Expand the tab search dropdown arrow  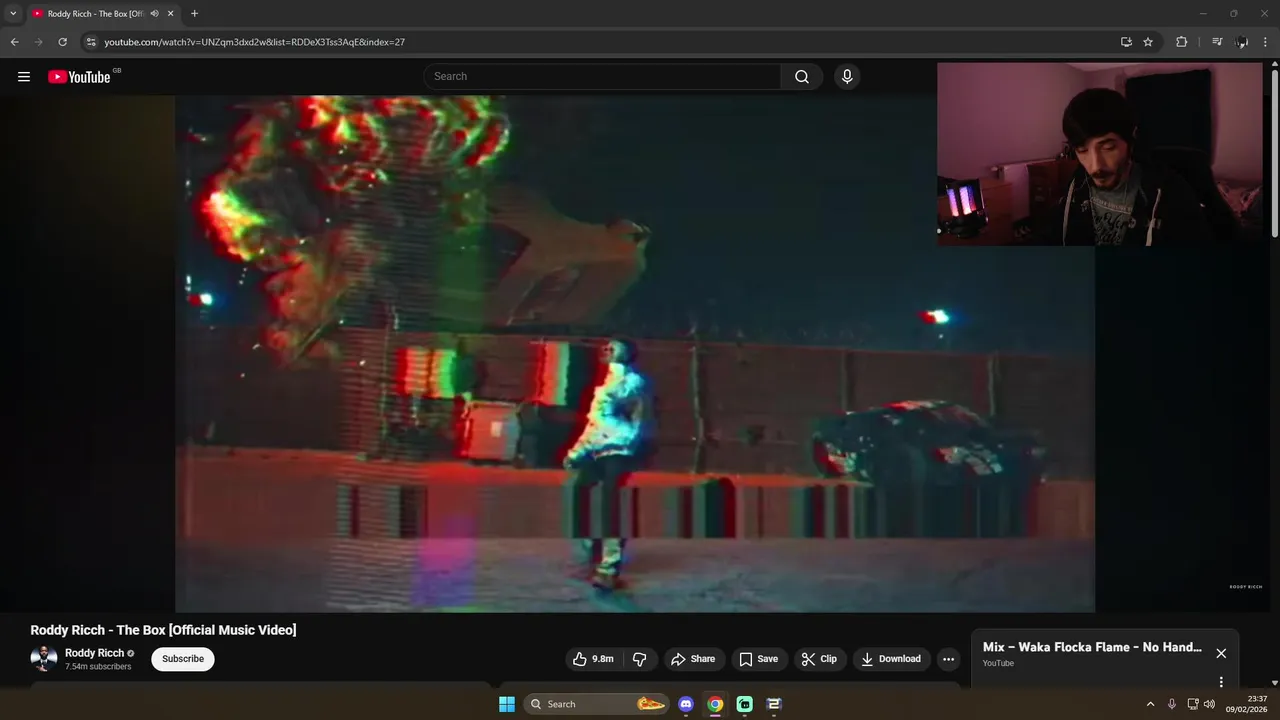tap(13, 14)
